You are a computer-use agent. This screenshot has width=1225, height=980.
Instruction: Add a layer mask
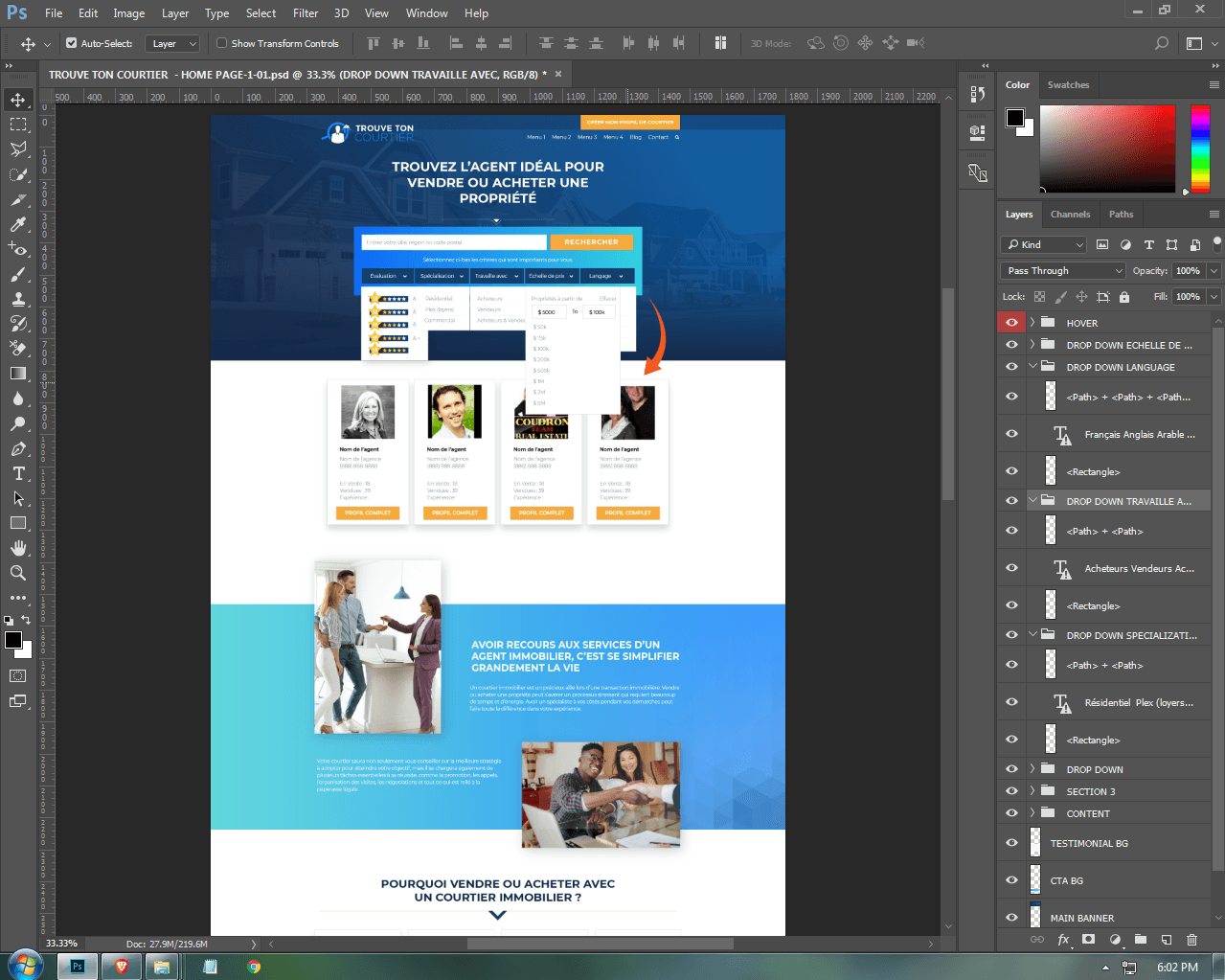pos(1089,940)
